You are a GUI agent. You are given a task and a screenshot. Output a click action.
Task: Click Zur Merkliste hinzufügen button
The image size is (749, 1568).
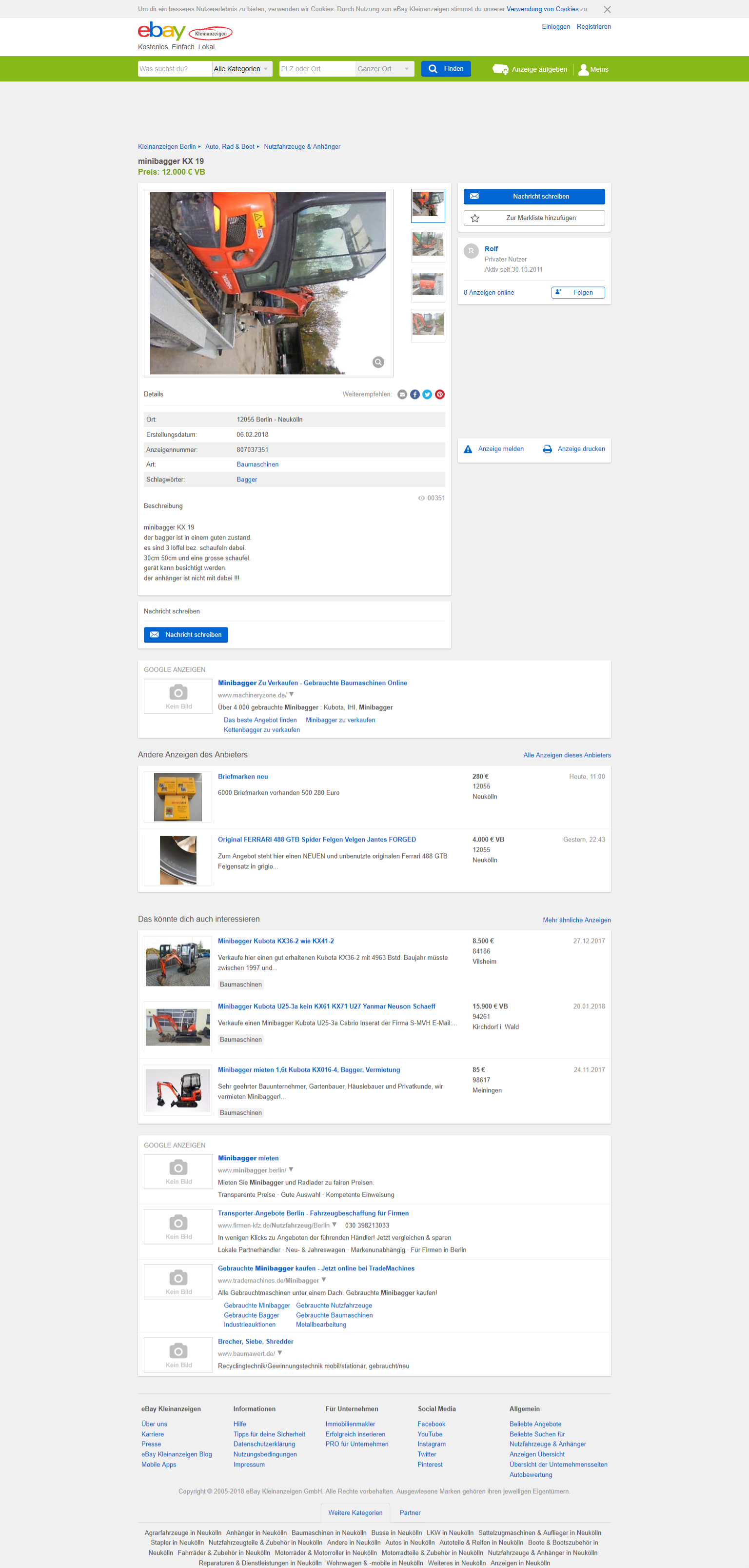point(534,218)
